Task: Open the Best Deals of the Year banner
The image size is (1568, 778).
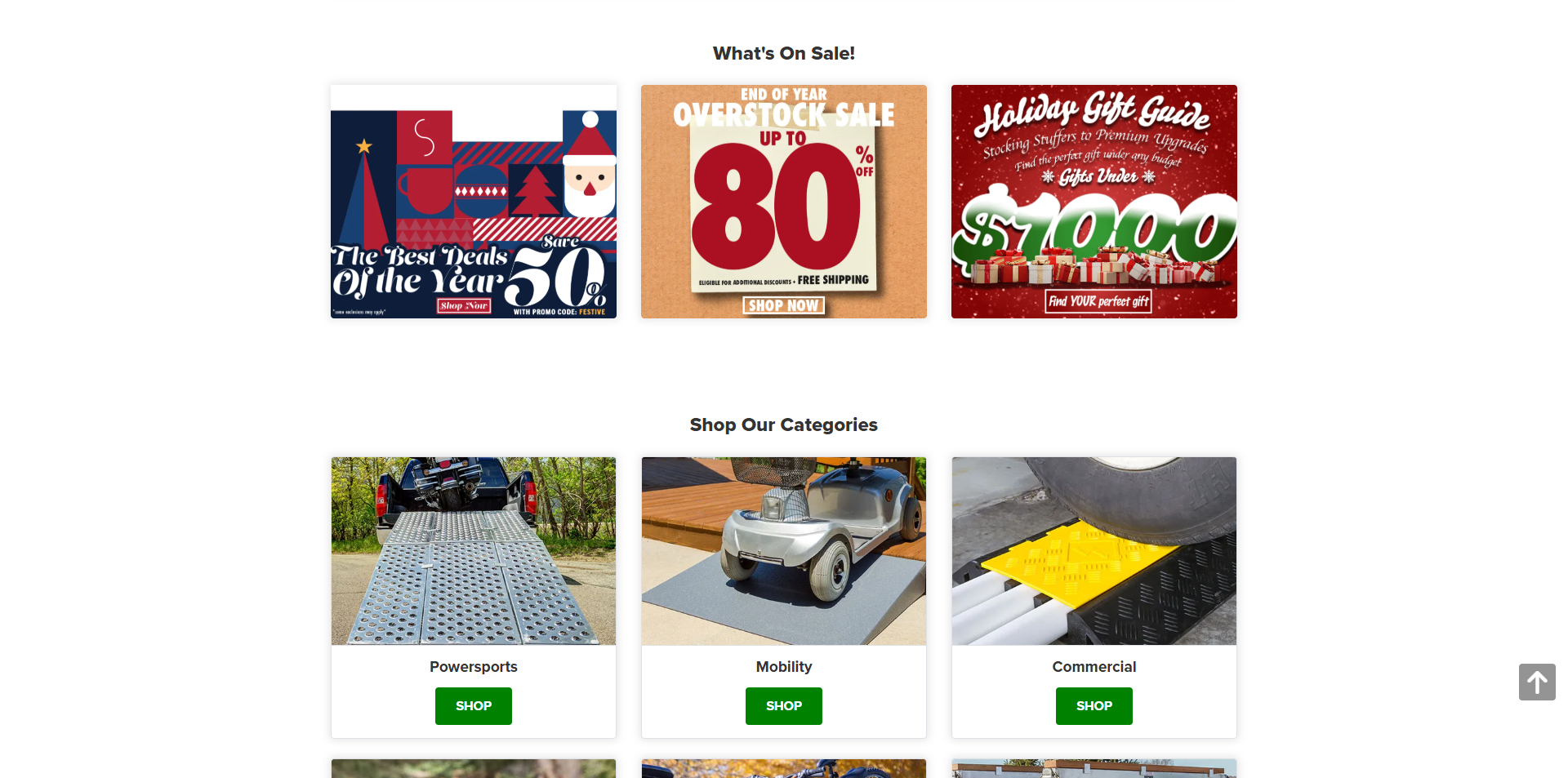Action: click(x=474, y=202)
